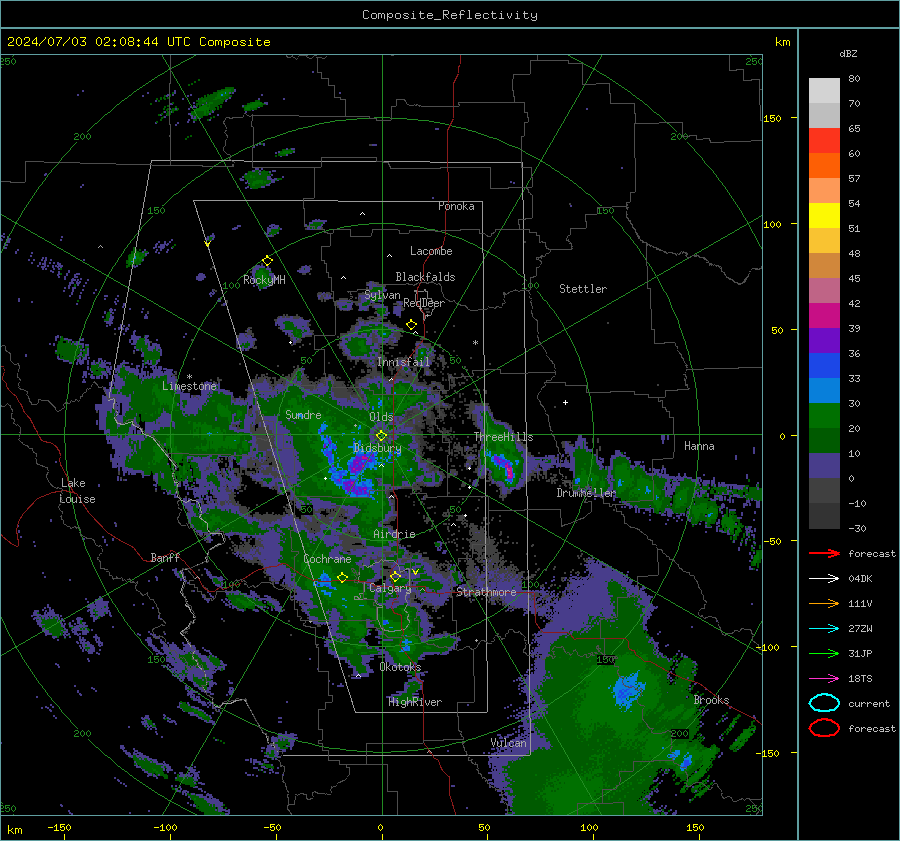The width and height of the screenshot is (900, 841).
Task: Click the Brooks city label
Action: pos(711,700)
